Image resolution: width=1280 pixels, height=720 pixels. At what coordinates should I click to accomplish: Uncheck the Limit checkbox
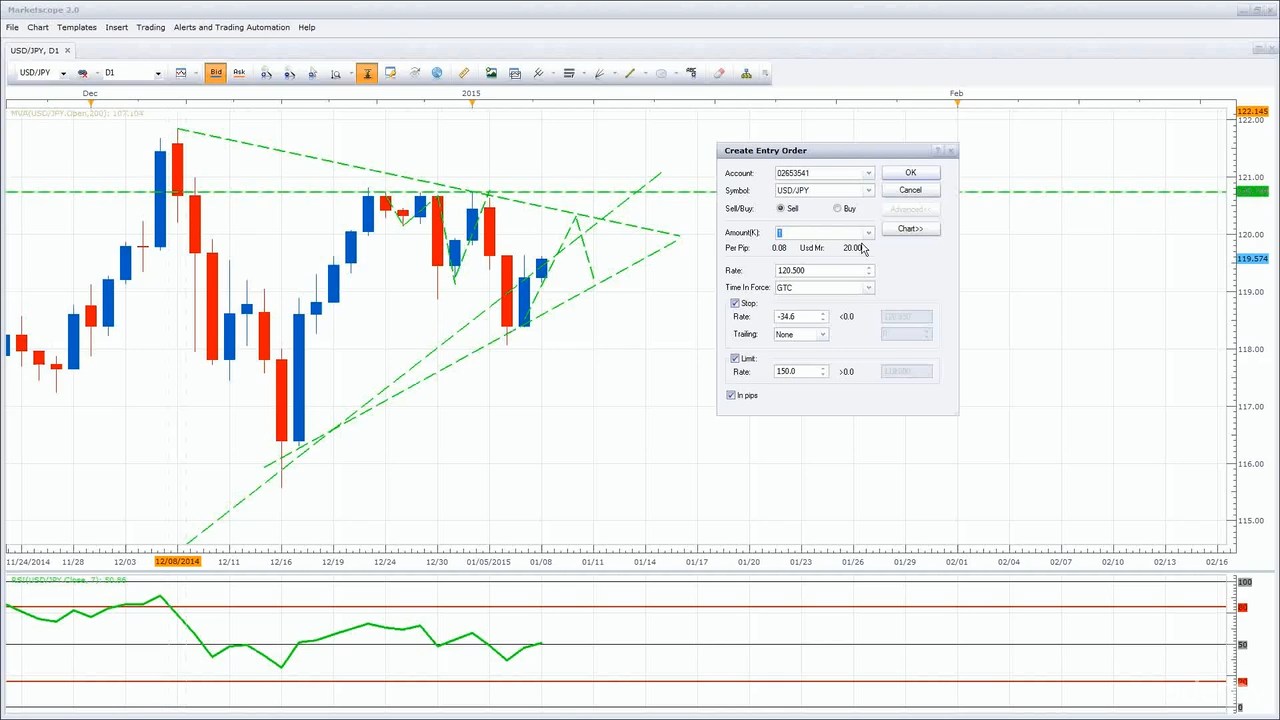click(735, 358)
